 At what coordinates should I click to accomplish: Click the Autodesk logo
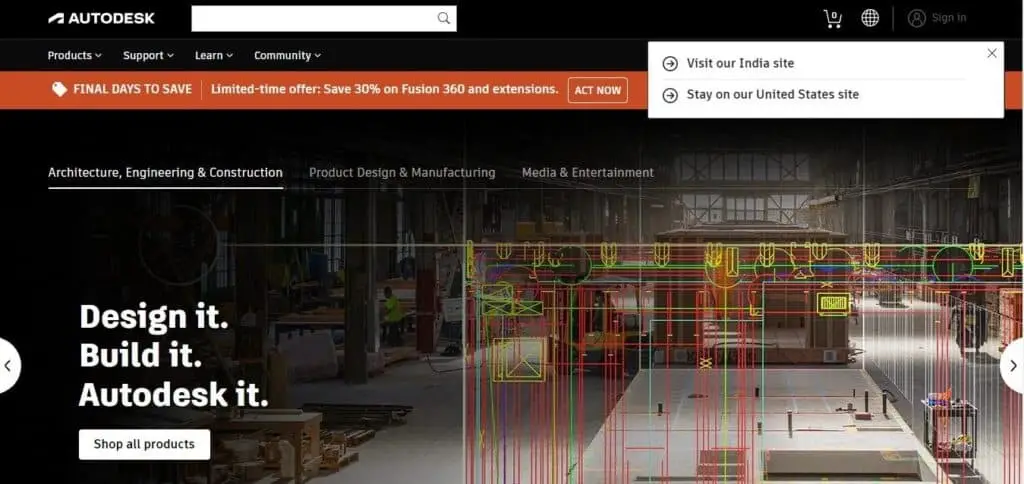click(x=101, y=18)
